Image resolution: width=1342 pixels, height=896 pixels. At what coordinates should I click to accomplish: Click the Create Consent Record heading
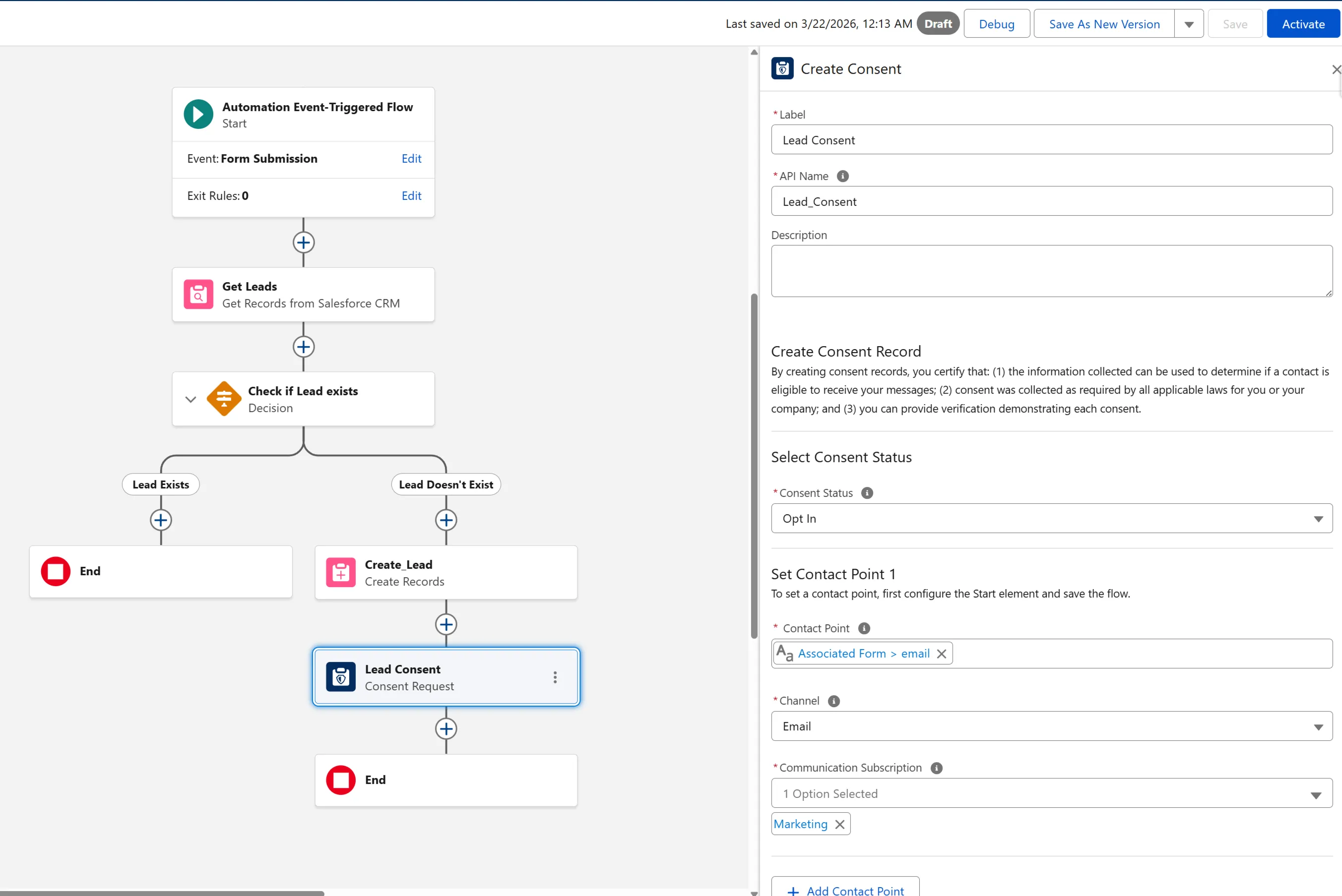(846, 352)
